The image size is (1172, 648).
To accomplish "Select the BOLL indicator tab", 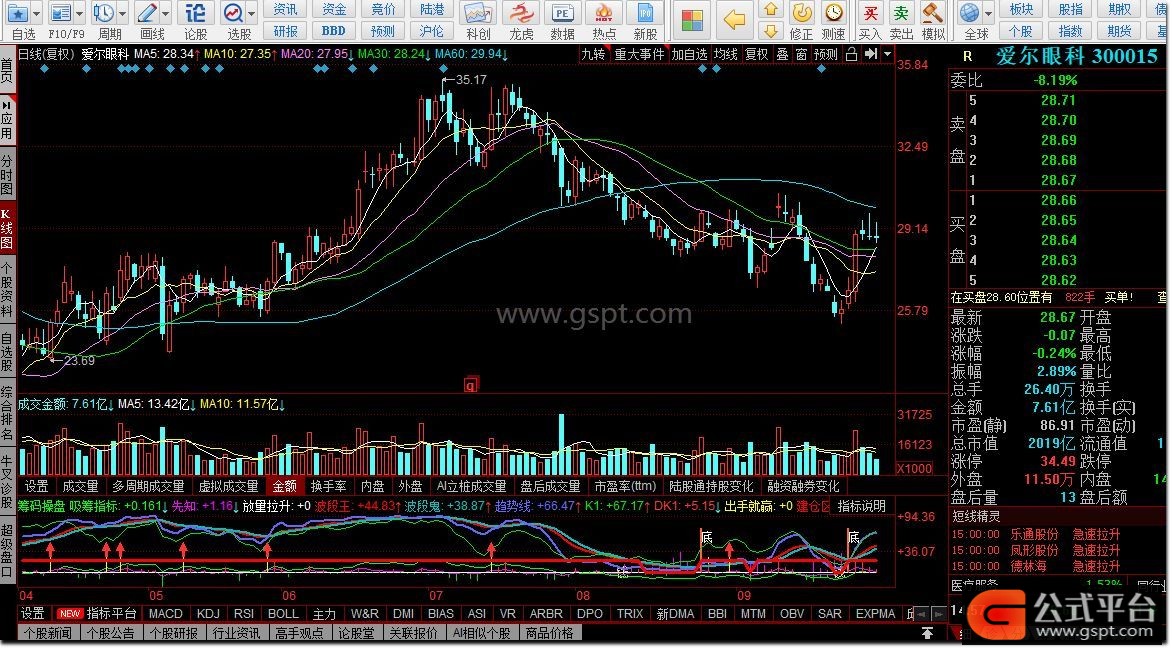I will point(283,614).
